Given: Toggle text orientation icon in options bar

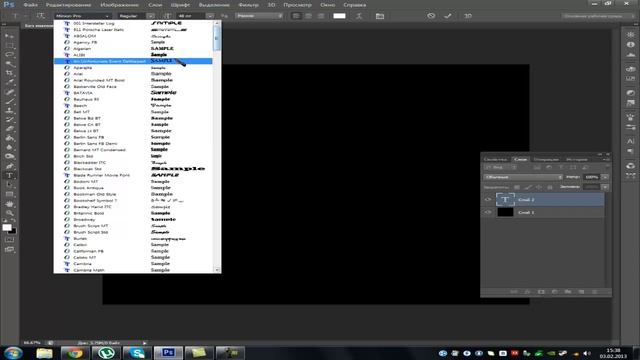Looking at the screenshot, I should pyautogui.click(x=40, y=16).
